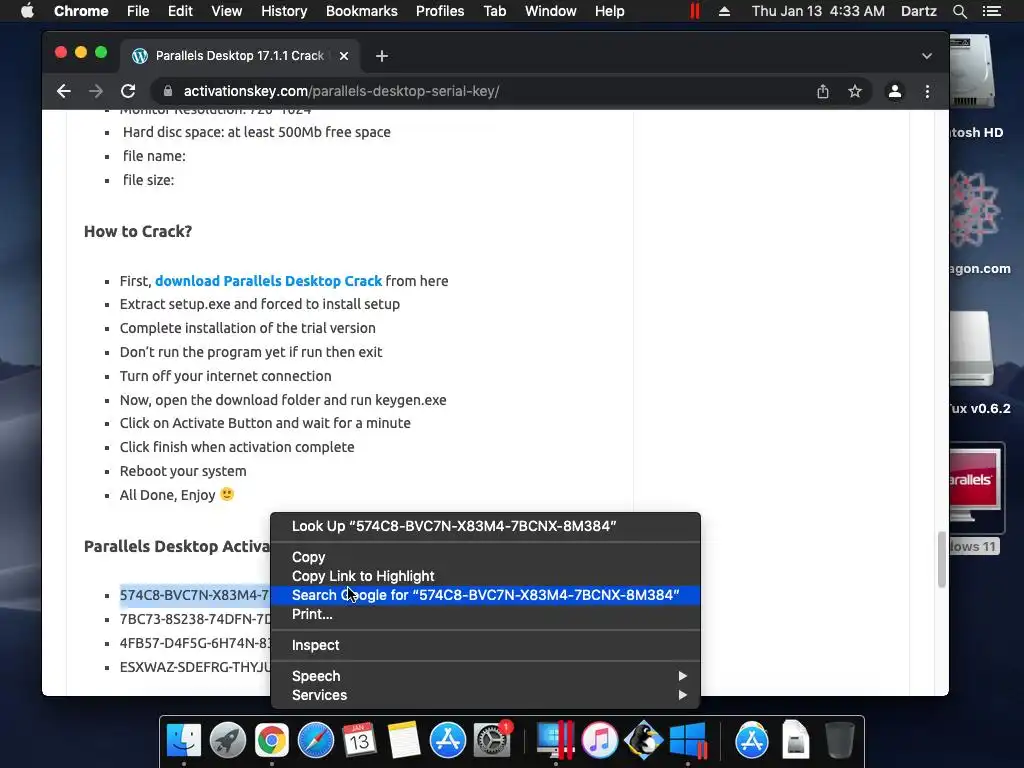Click the key starting with ESXWAZ-SDEFRG
This screenshot has height=768, width=1024.
195,667
